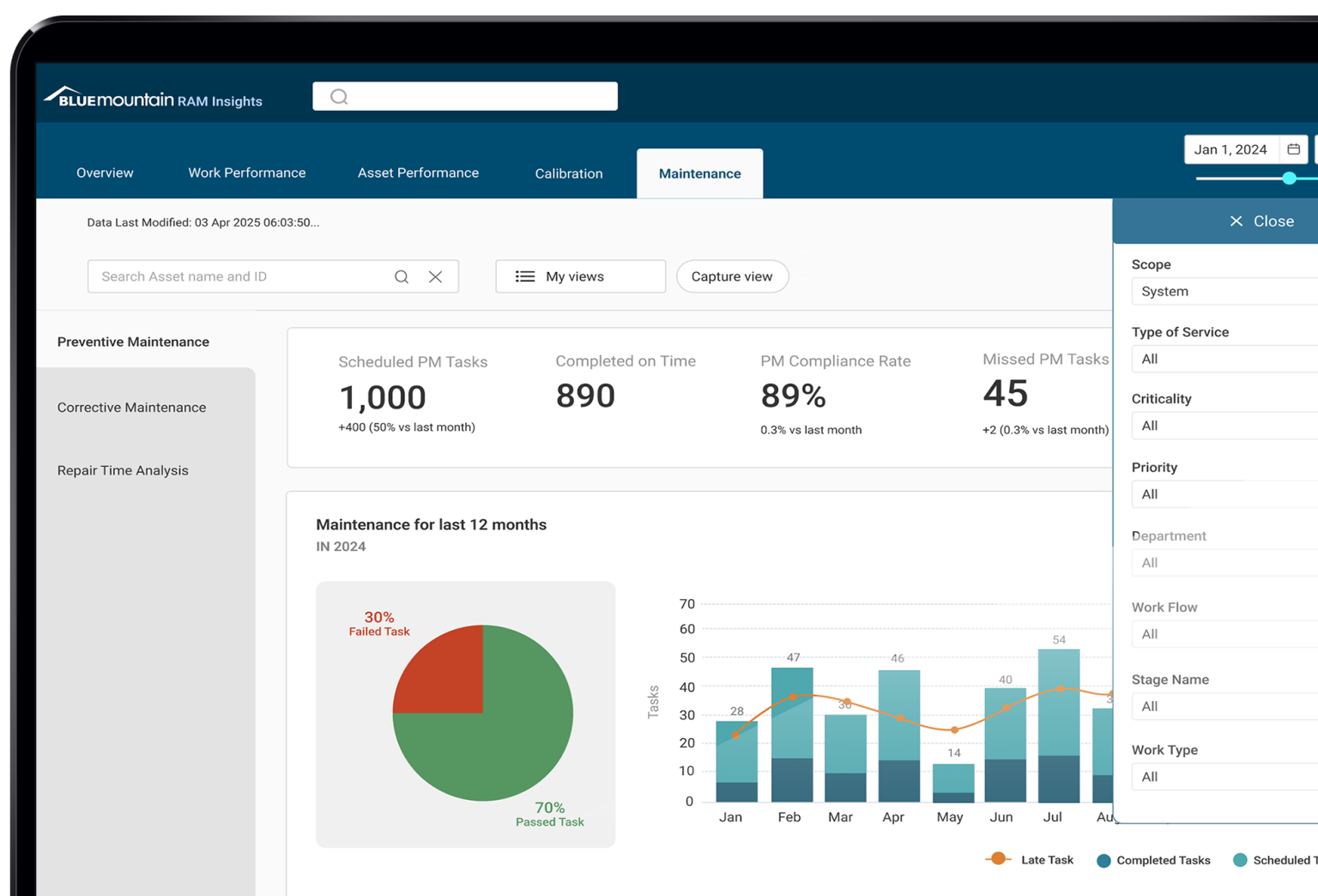The image size is (1318, 896).
Task: Toggle the Late Task legend marker
Action: (x=997, y=859)
